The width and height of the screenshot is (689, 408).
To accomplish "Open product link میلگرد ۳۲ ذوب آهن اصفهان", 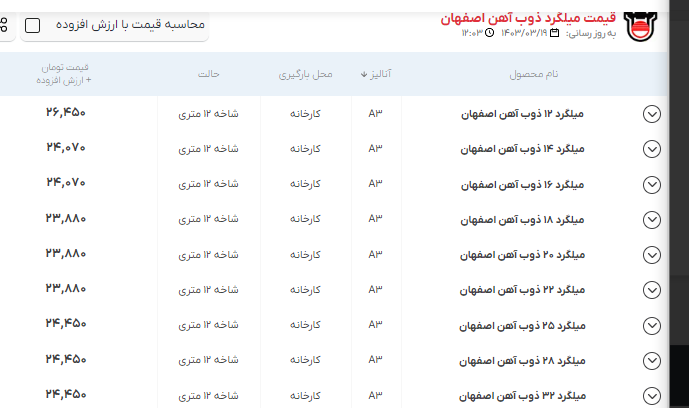I will (x=526, y=394).
